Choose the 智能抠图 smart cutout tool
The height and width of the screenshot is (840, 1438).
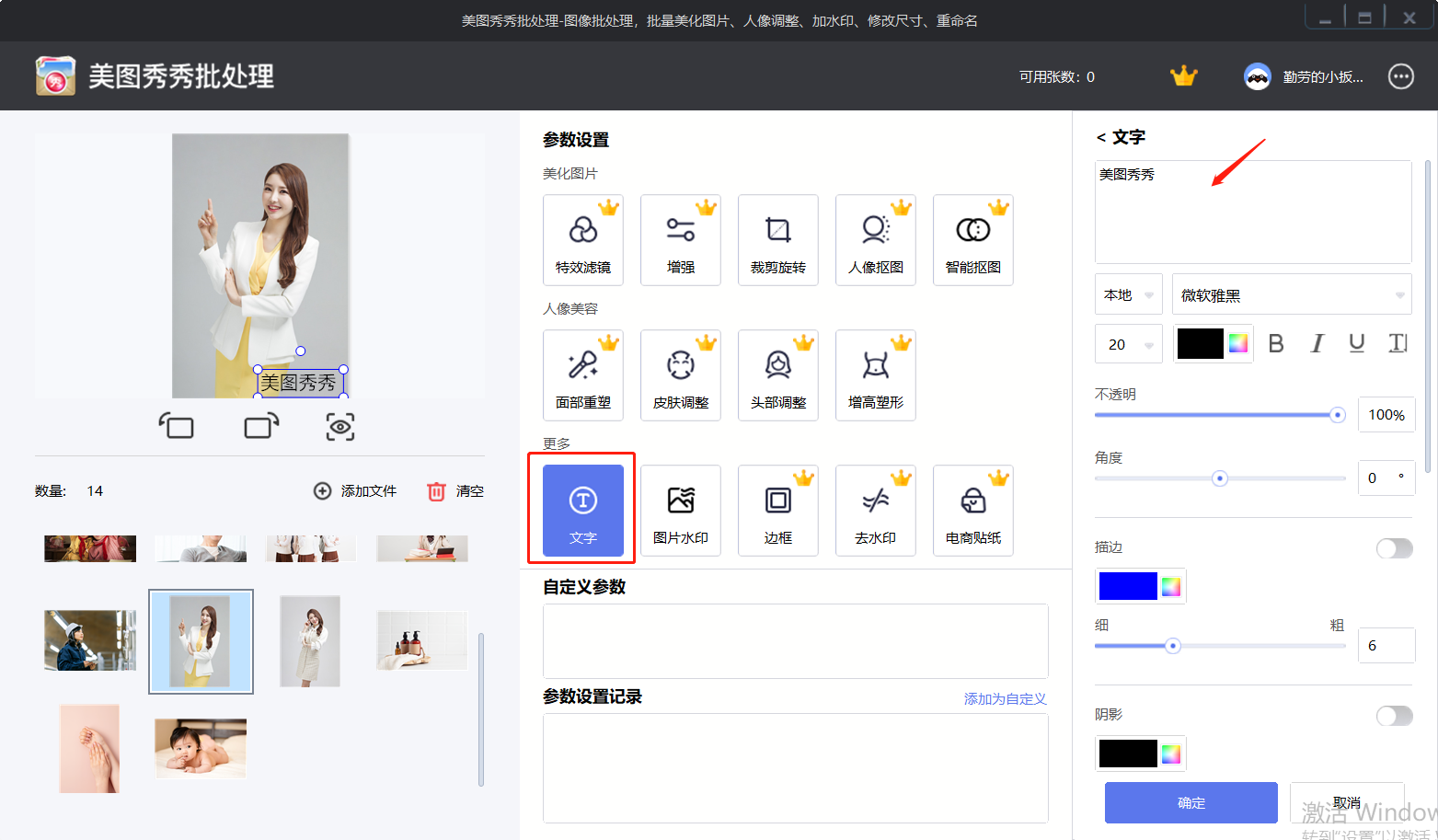(973, 240)
